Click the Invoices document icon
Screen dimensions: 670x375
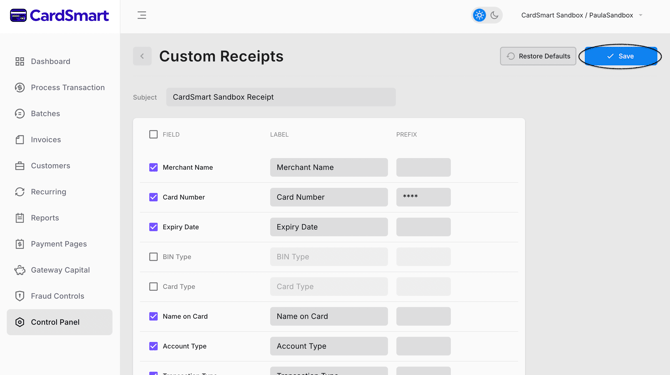20,140
